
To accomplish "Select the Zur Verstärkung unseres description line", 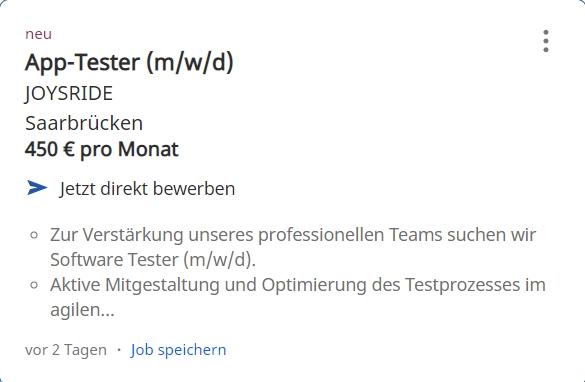I will point(293,235).
